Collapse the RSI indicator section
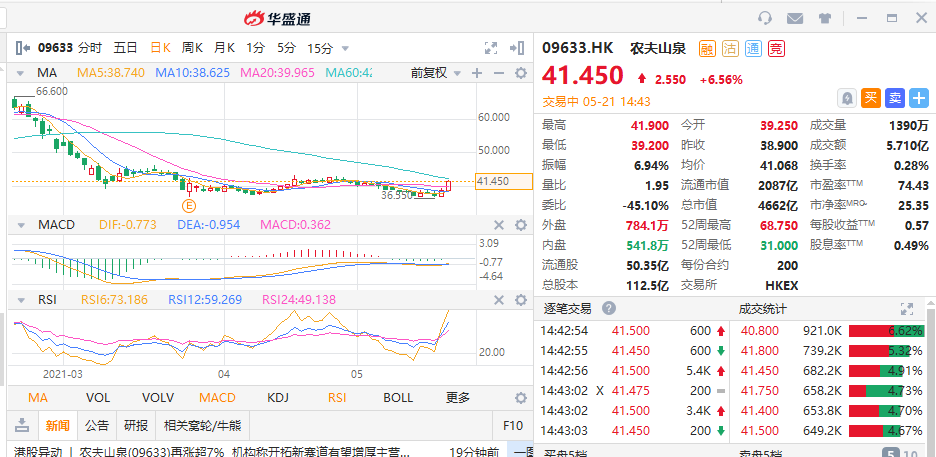Screen dimensions: 936x457 pyautogui.click(x=21, y=299)
